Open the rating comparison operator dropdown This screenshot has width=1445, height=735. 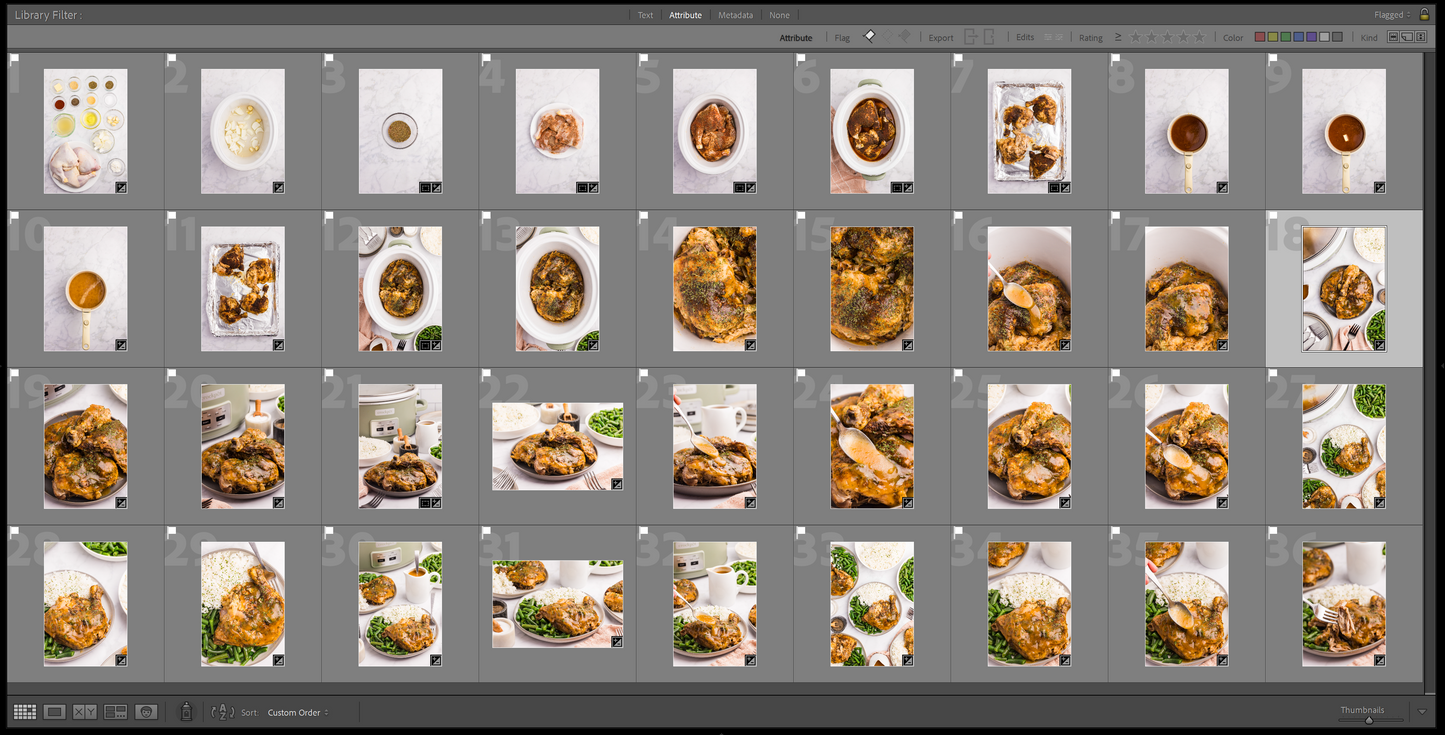click(x=1116, y=37)
